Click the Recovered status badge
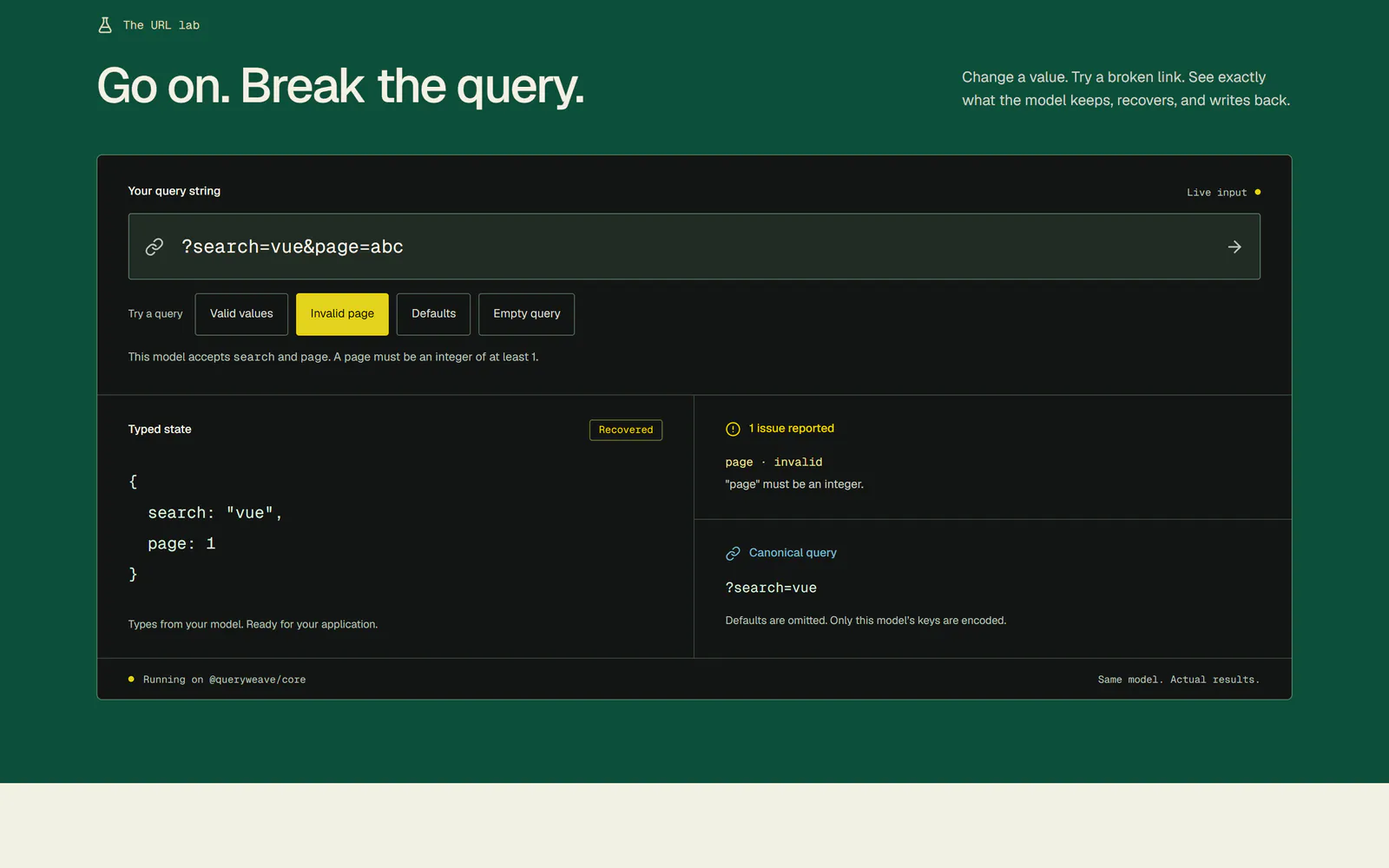Image resolution: width=1389 pixels, height=868 pixels. click(x=626, y=430)
